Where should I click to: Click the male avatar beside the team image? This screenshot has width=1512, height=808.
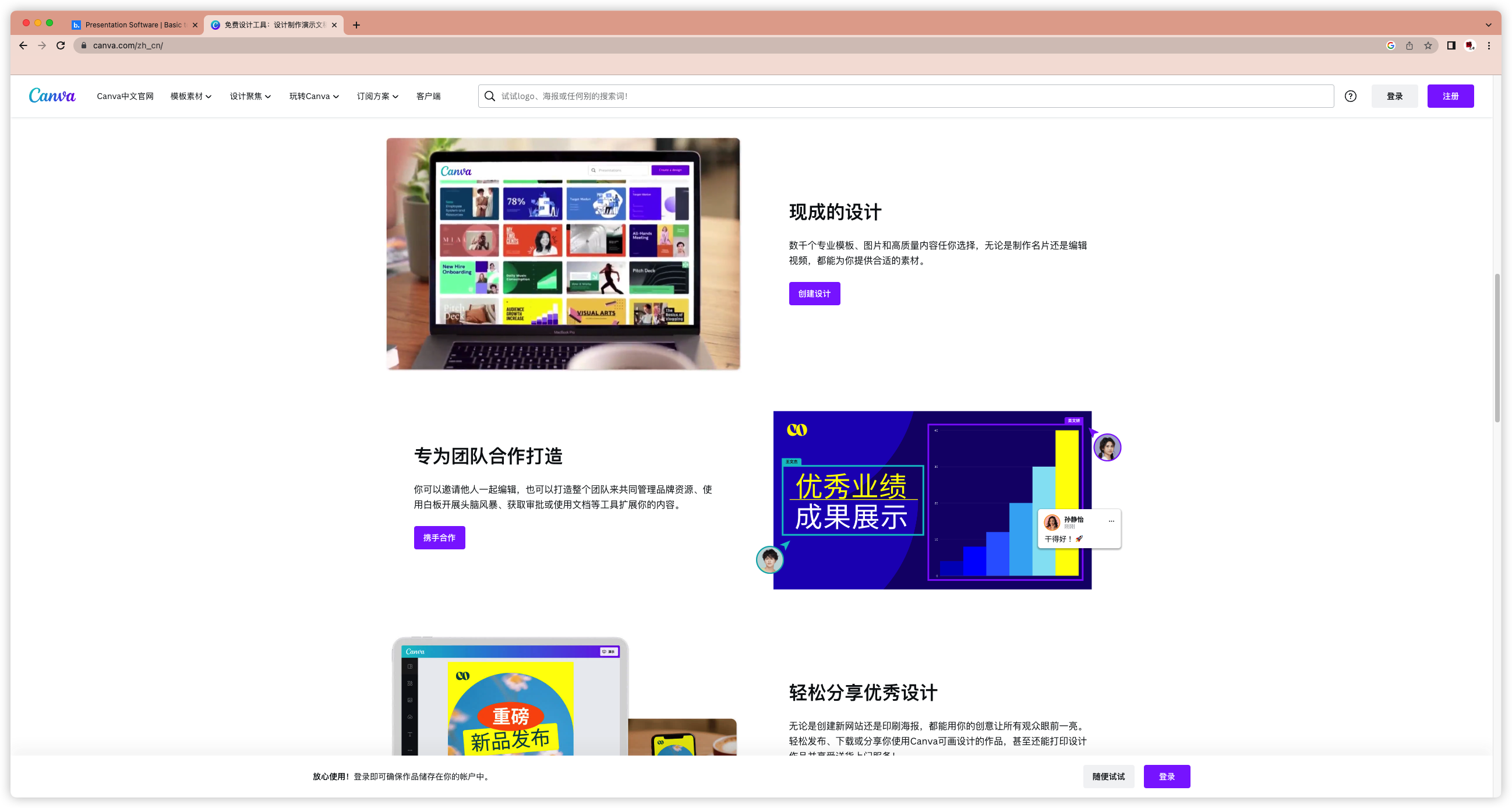tap(769, 559)
